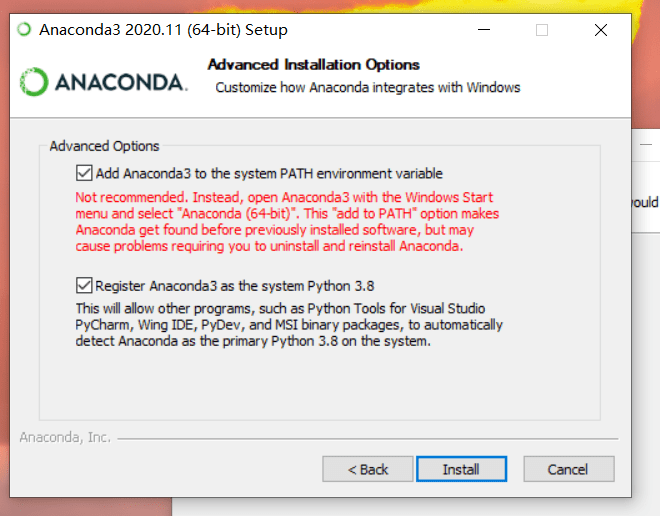660x516 pixels.
Task: Click the 'Anaconda, Inc.' footer text
Action: (65, 437)
